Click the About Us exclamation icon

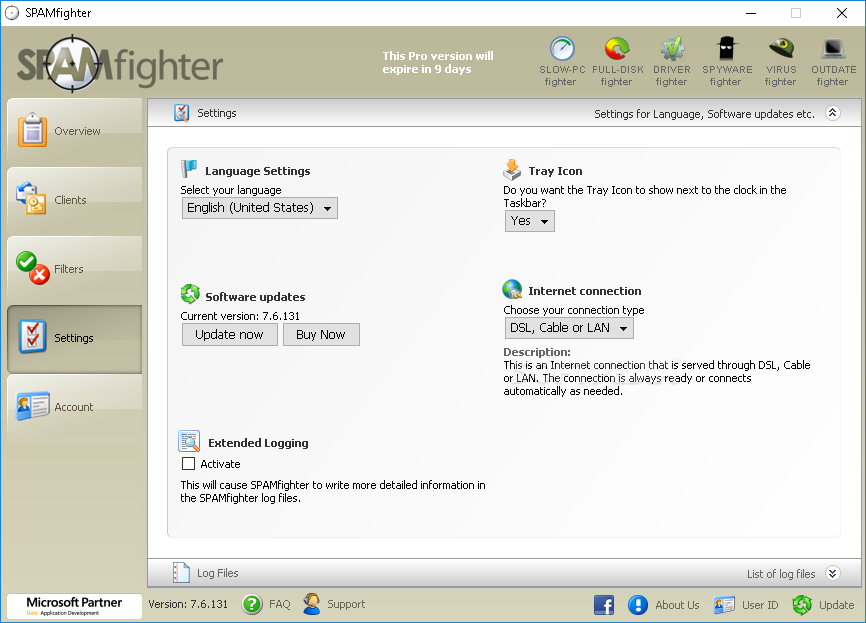click(638, 605)
